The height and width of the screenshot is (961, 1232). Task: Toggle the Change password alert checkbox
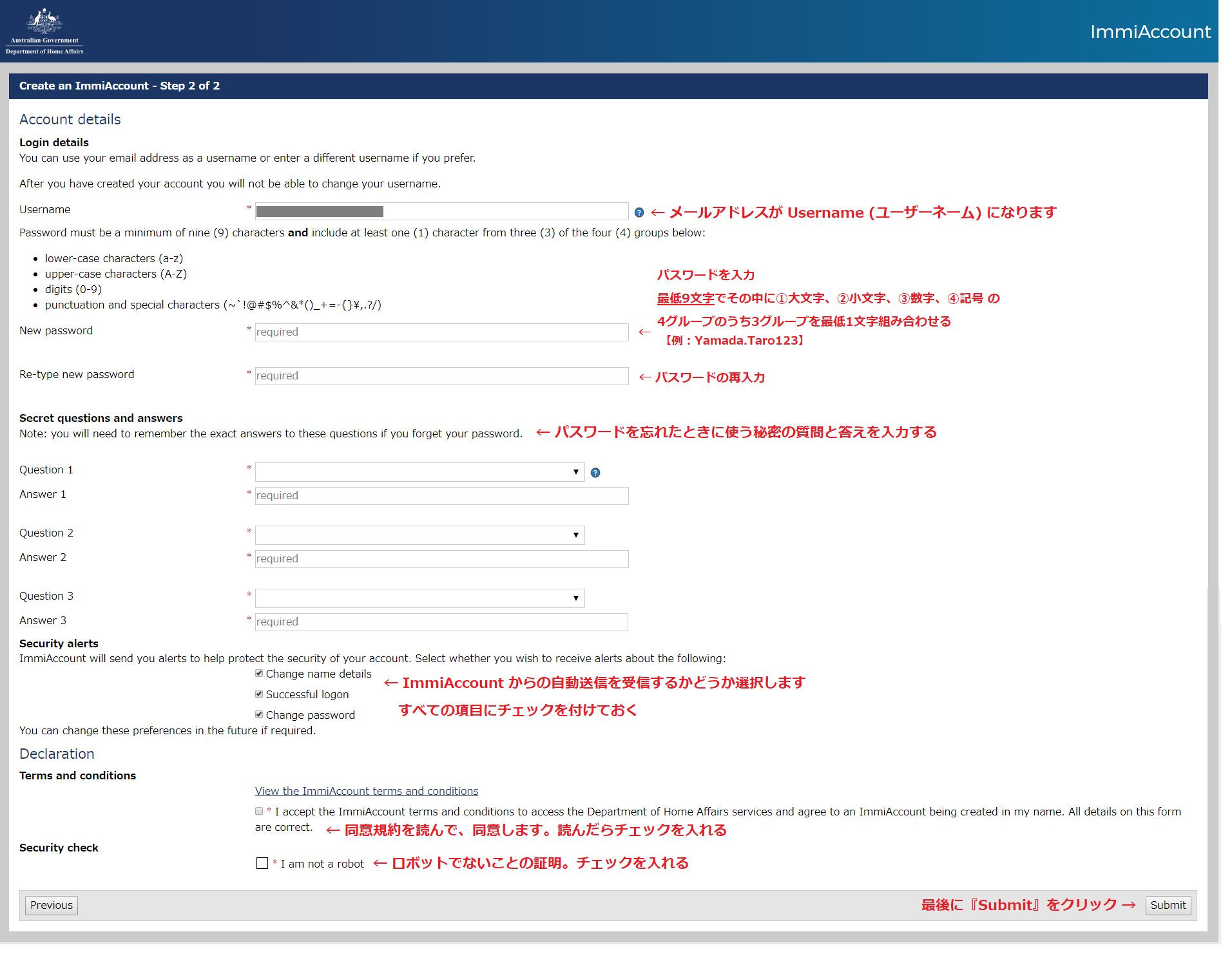pos(259,715)
